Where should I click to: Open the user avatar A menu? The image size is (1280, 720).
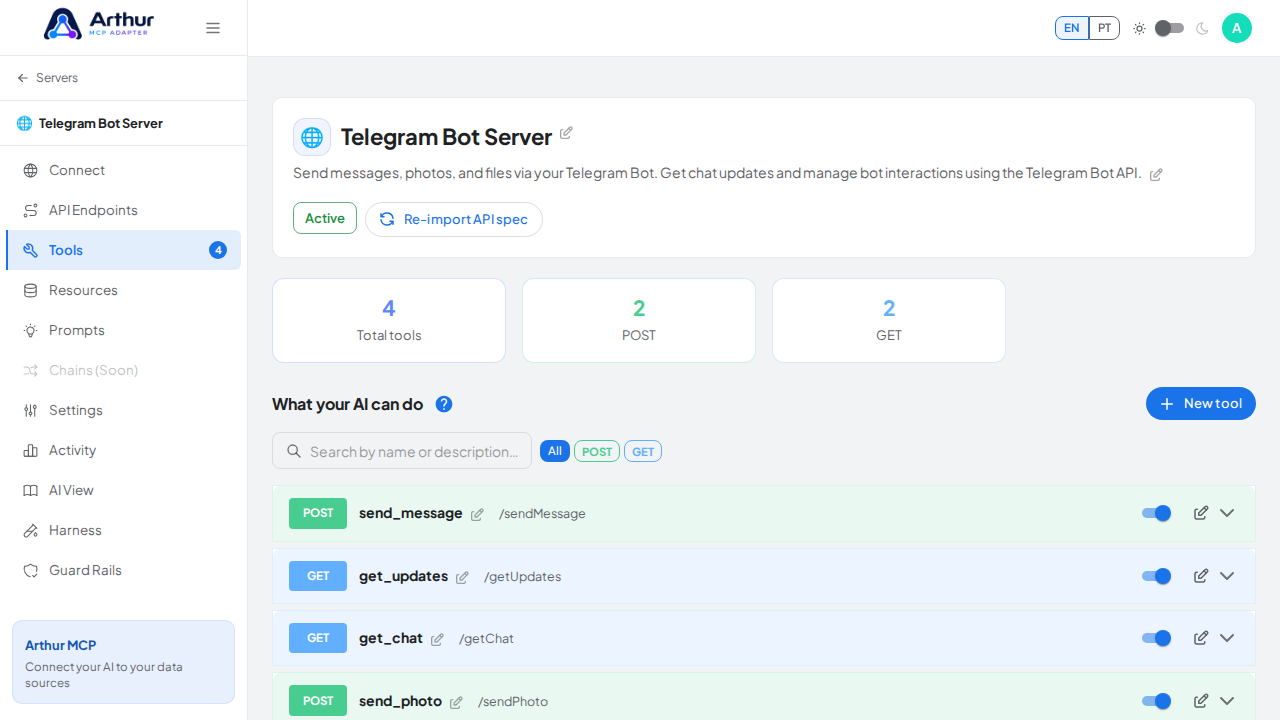[1237, 28]
